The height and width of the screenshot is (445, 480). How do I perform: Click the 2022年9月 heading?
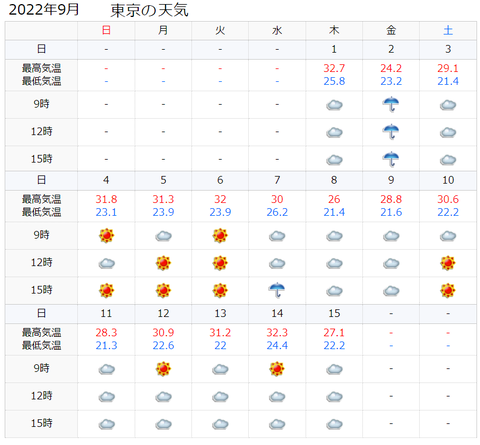point(44,9)
